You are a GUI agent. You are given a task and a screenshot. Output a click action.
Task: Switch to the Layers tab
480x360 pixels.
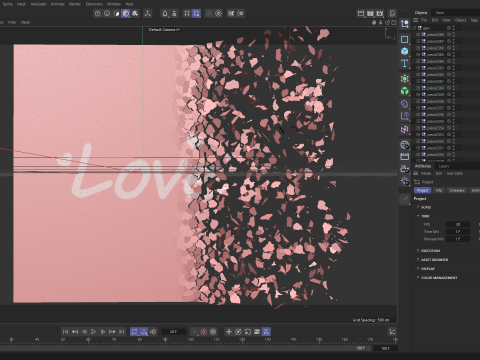[444, 166]
